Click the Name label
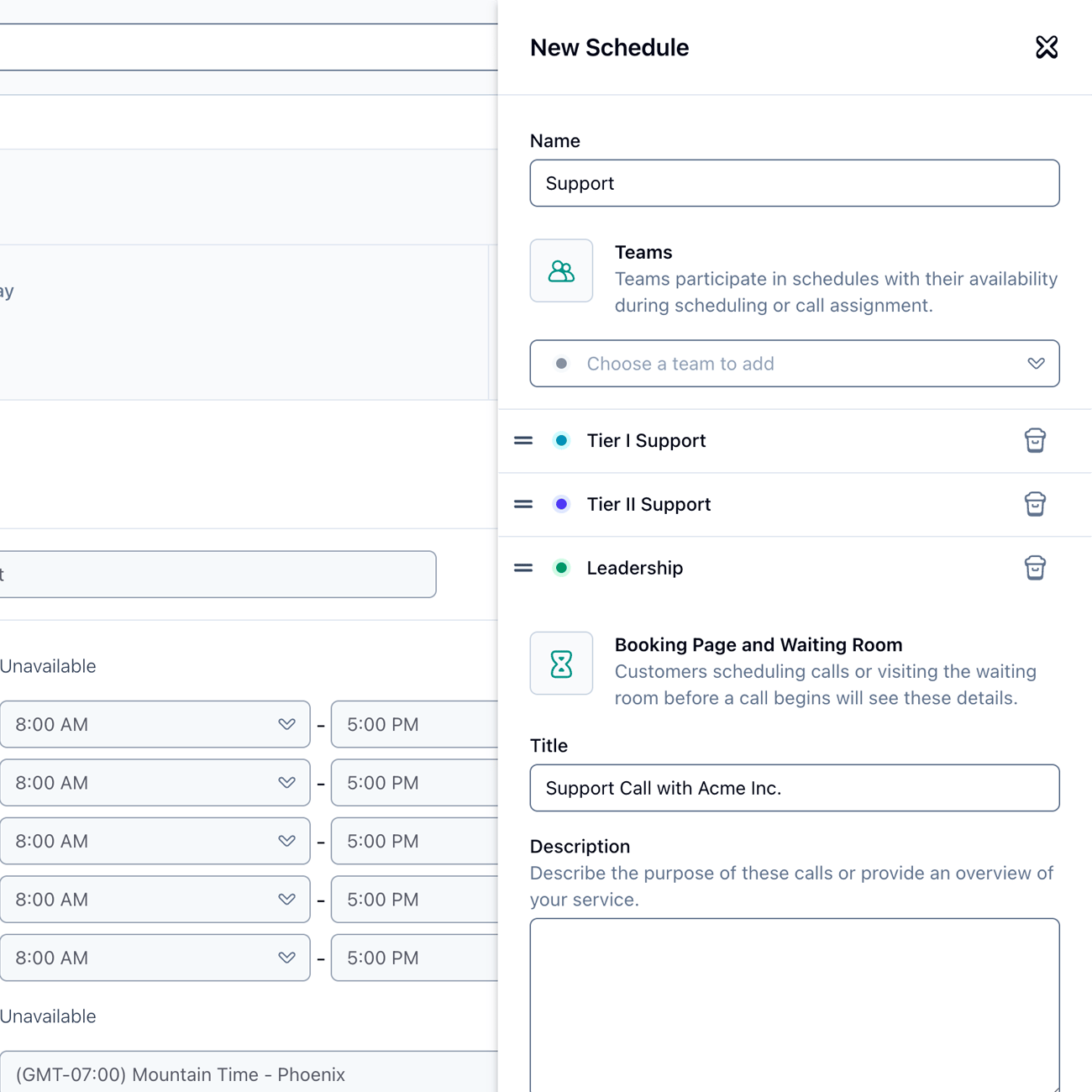 pos(554,140)
